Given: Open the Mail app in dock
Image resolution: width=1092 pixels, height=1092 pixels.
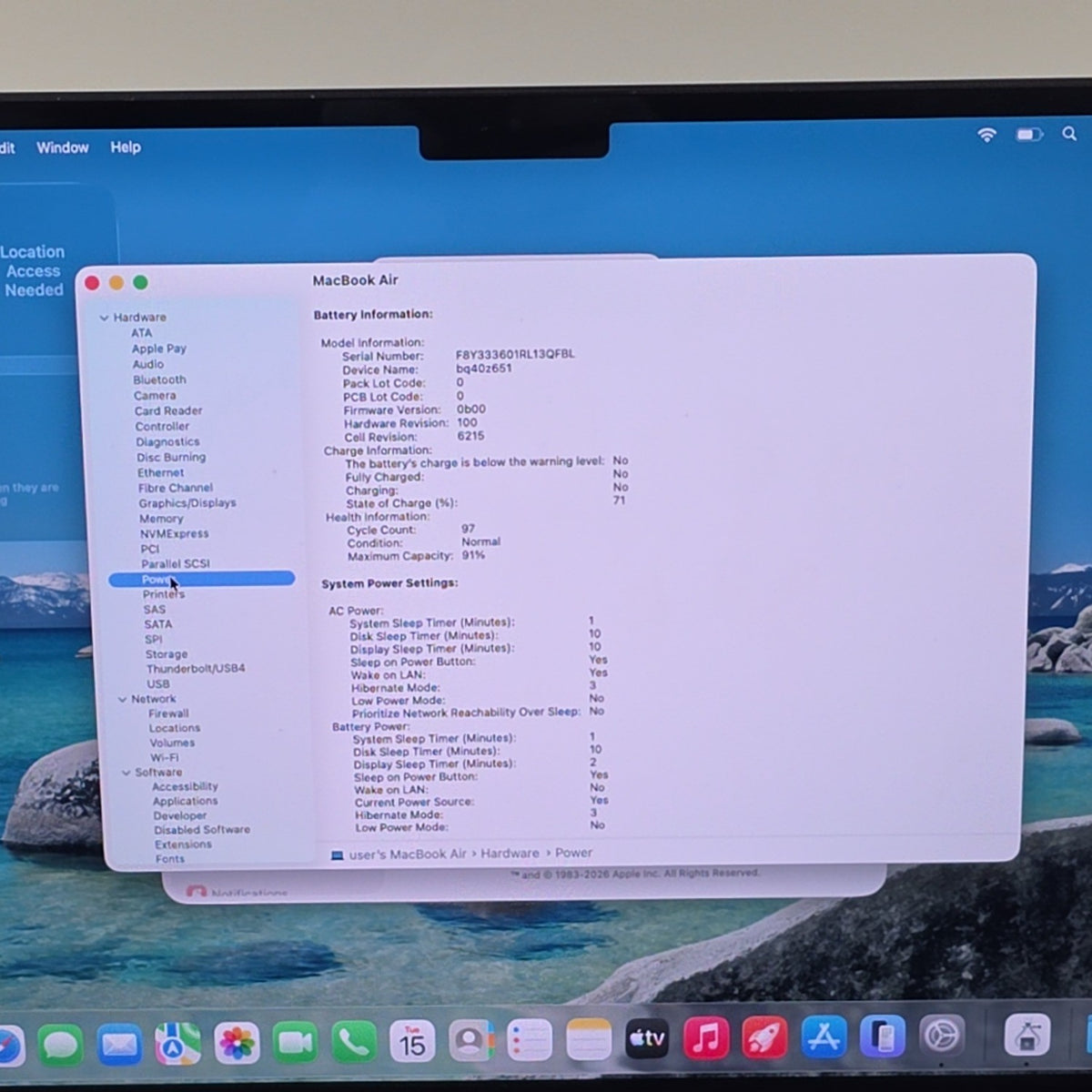Looking at the screenshot, I should click(x=119, y=1044).
